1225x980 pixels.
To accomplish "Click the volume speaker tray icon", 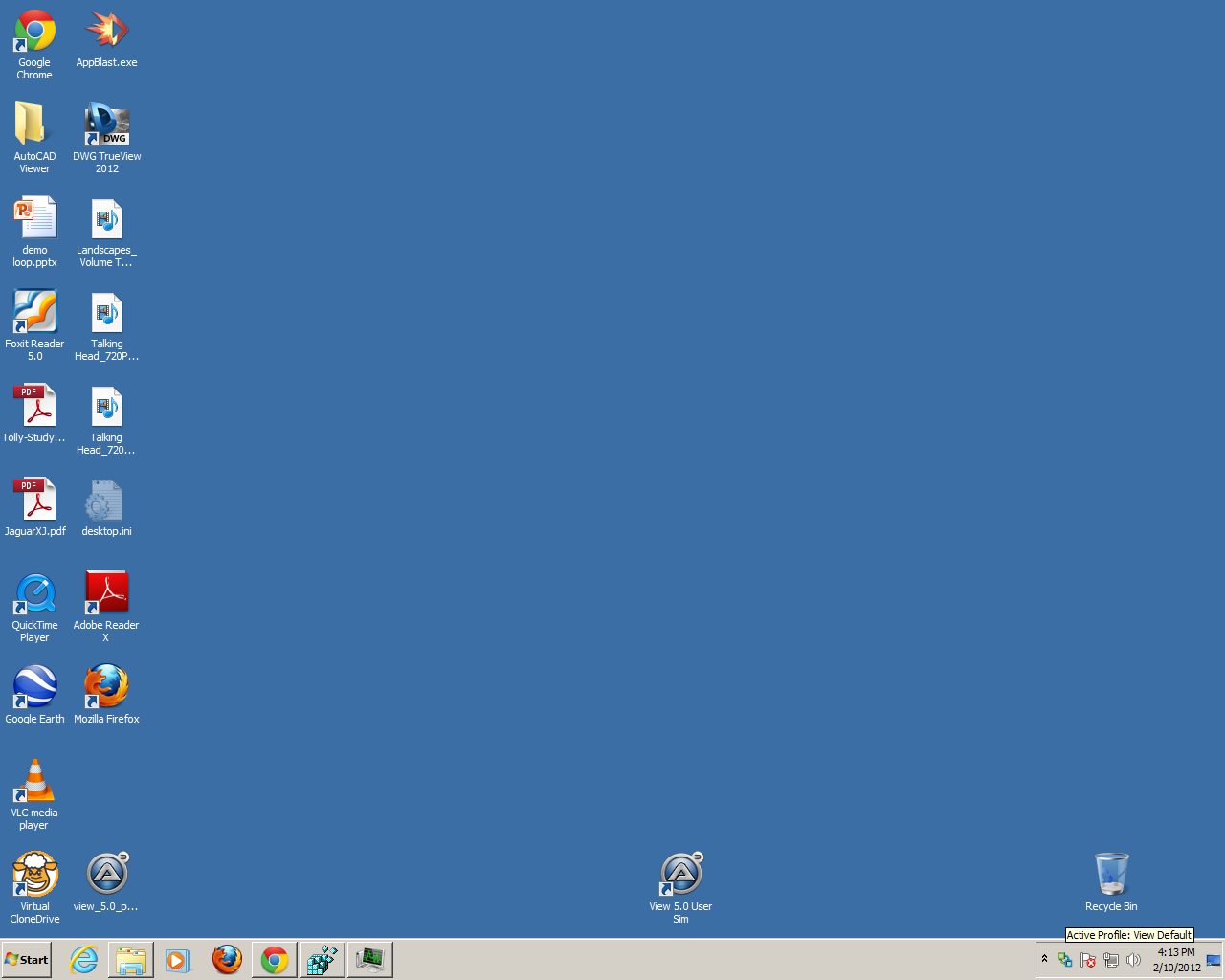I will (1134, 960).
